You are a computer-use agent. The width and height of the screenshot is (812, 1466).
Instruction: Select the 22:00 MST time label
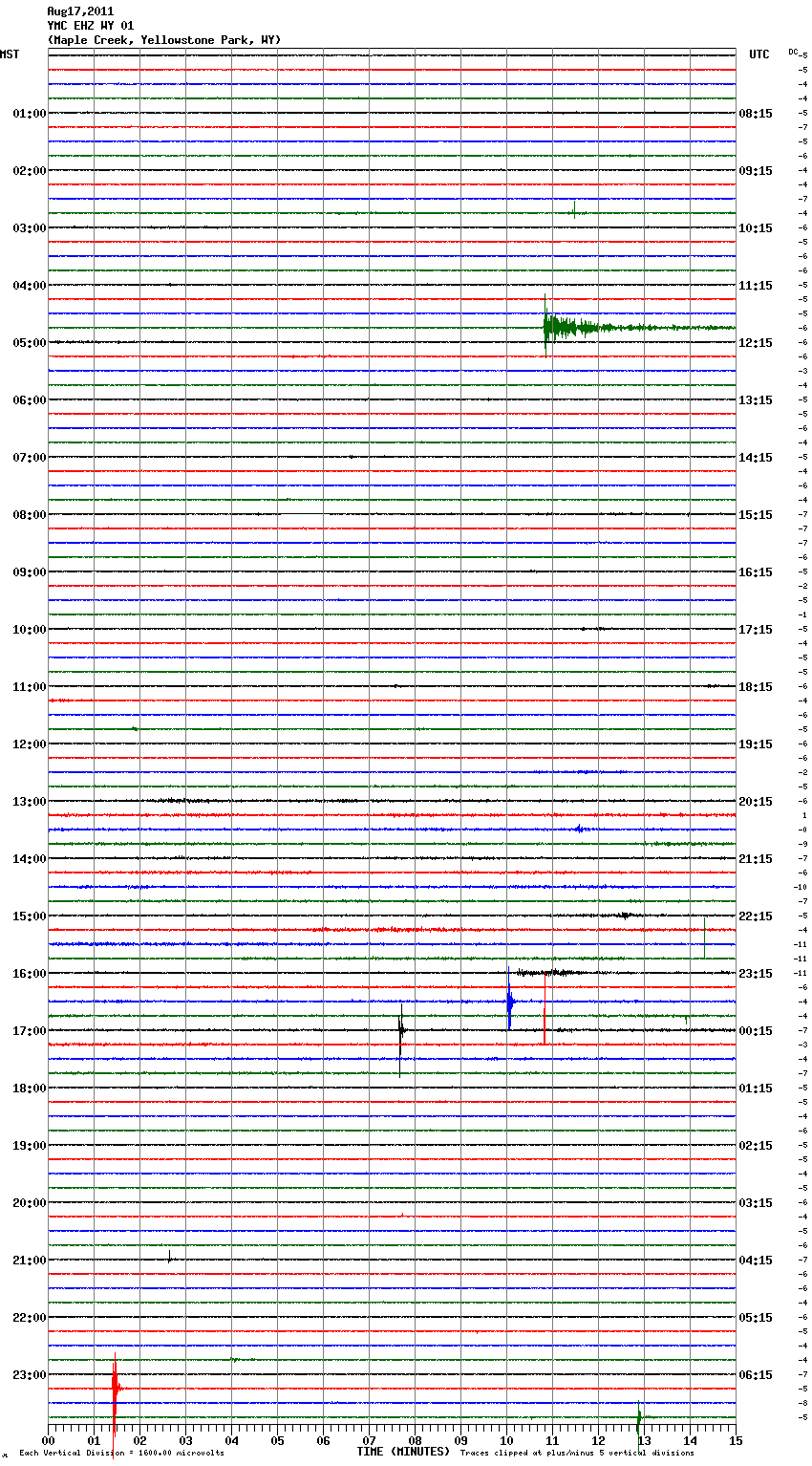pos(30,1318)
